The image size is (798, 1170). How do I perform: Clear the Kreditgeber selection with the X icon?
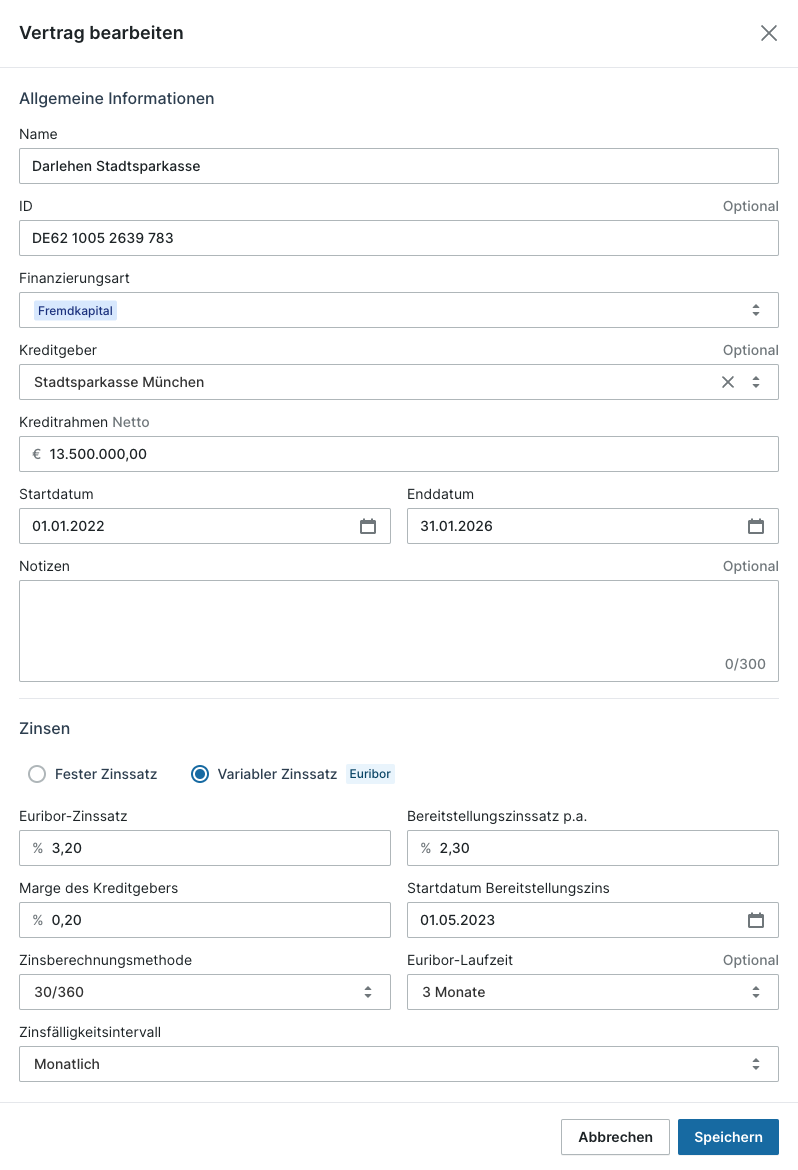(x=728, y=382)
